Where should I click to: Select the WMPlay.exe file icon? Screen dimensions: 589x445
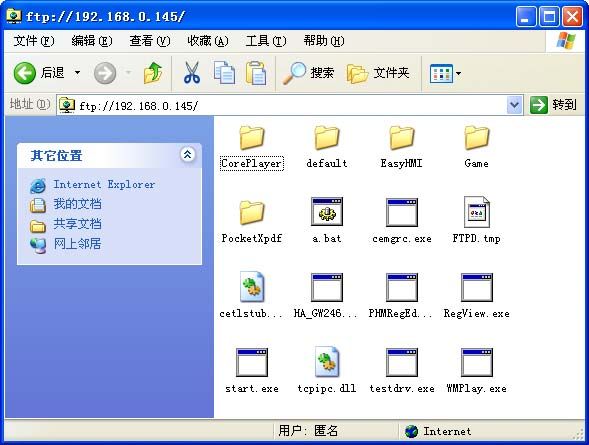point(477,362)
